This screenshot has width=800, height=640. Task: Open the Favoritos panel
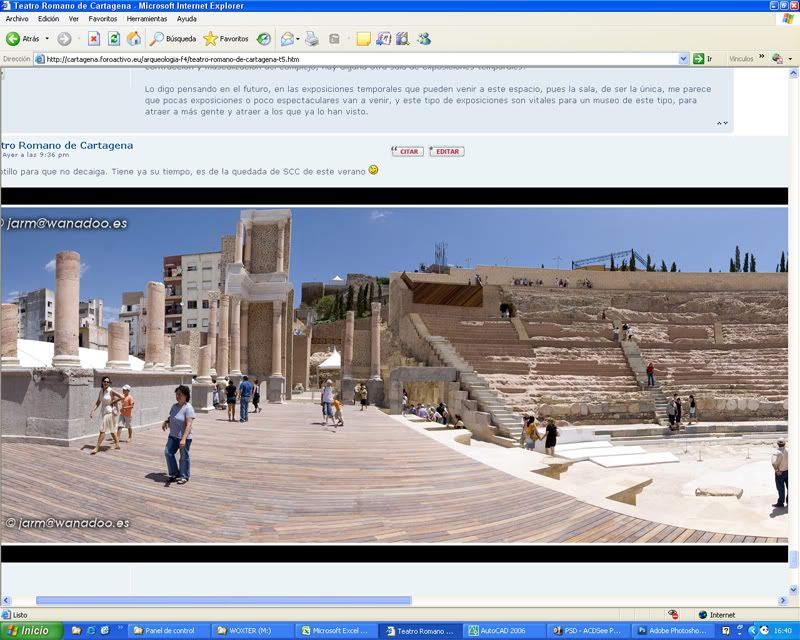226,39
